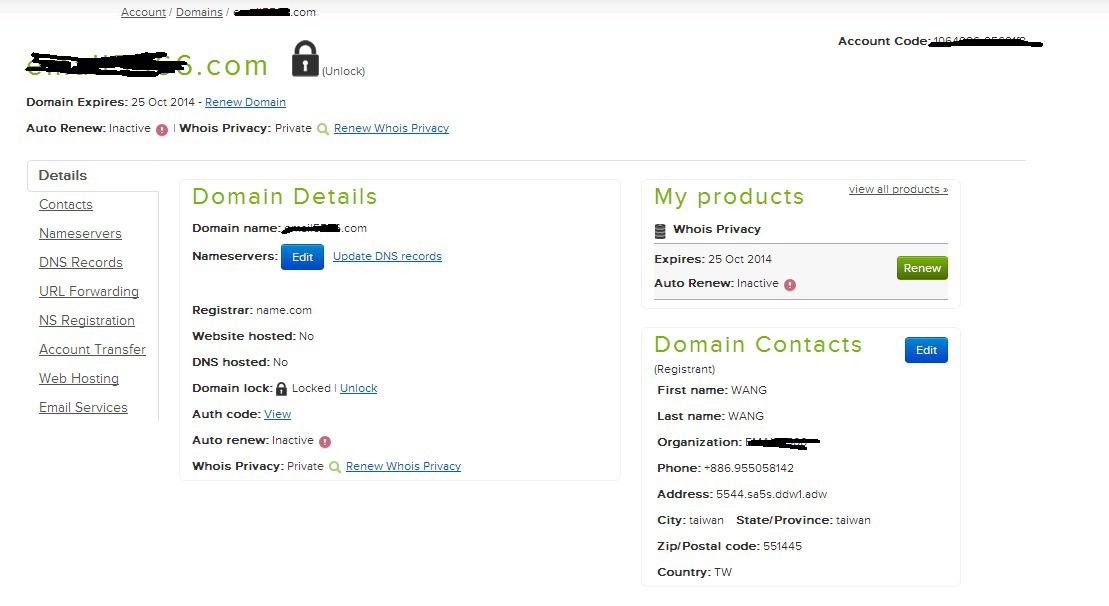Click the large padlock icon beside domain title

click(306, 59)
